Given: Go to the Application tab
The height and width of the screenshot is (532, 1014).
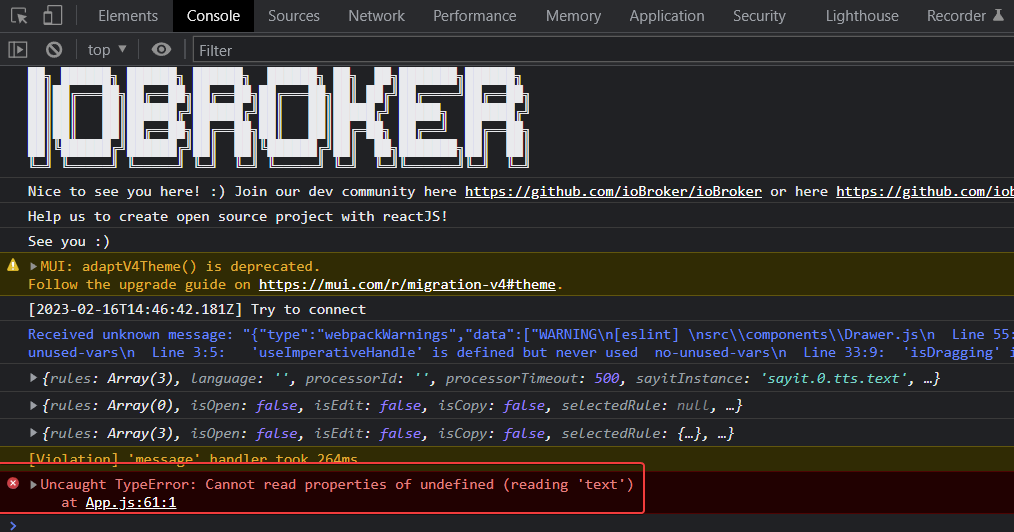Looking at the screenshot, I should click(x=667, y=16).
